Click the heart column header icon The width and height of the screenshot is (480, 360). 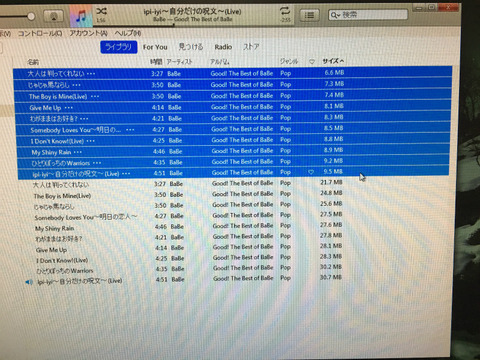[x=312, y=62]
